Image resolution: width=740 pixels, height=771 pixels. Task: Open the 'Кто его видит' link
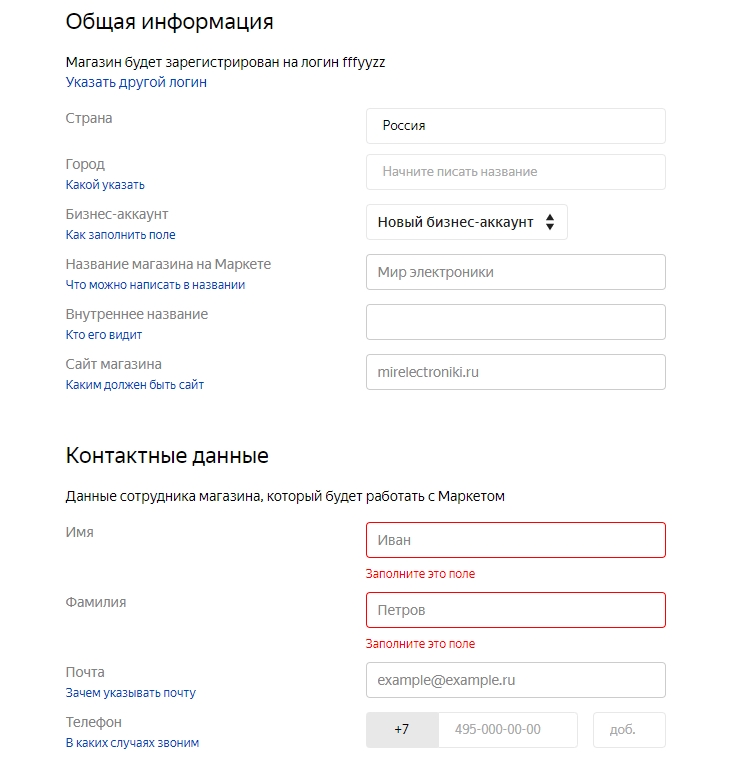[x=104, y=335]
